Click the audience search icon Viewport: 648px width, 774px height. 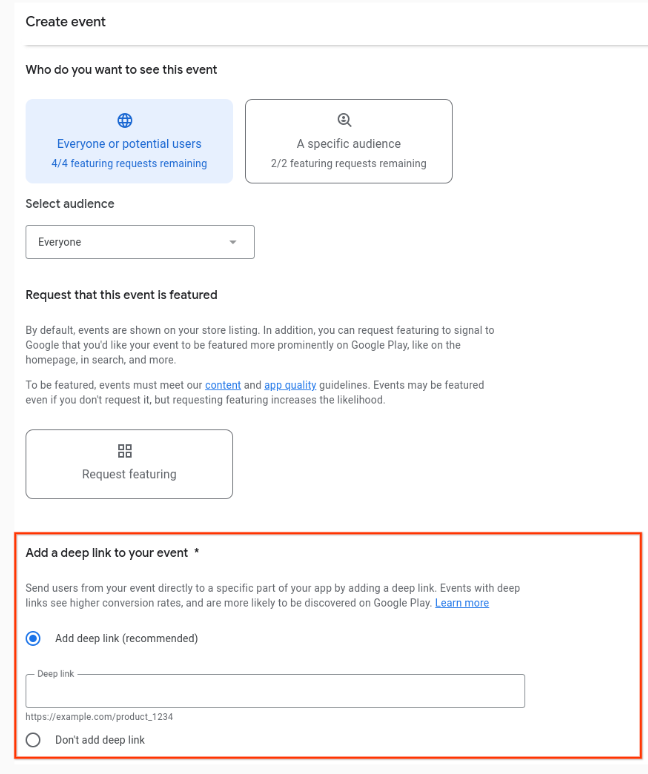pyautogui.click(x=344, y=120)
